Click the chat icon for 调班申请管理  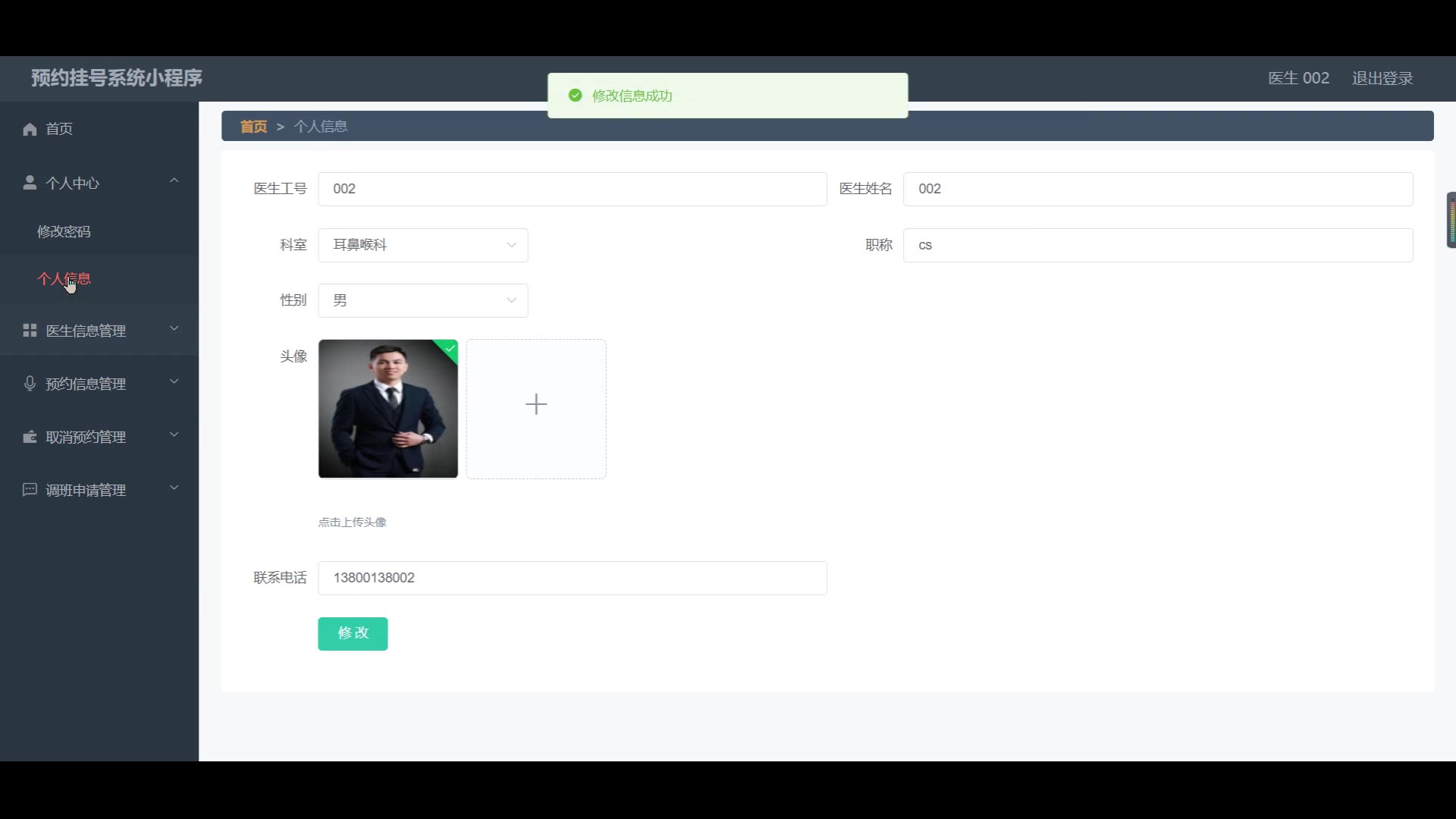[30, 490]
